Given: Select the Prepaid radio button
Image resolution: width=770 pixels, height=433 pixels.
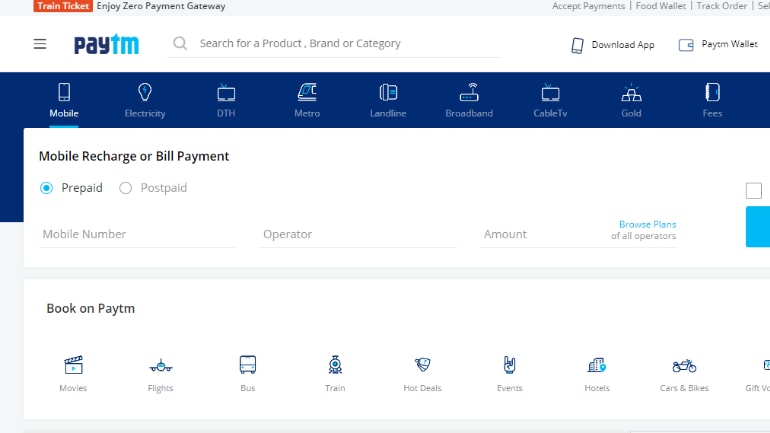Looking at the screenshot, I should pyautogui.click(x=47, y=188).
